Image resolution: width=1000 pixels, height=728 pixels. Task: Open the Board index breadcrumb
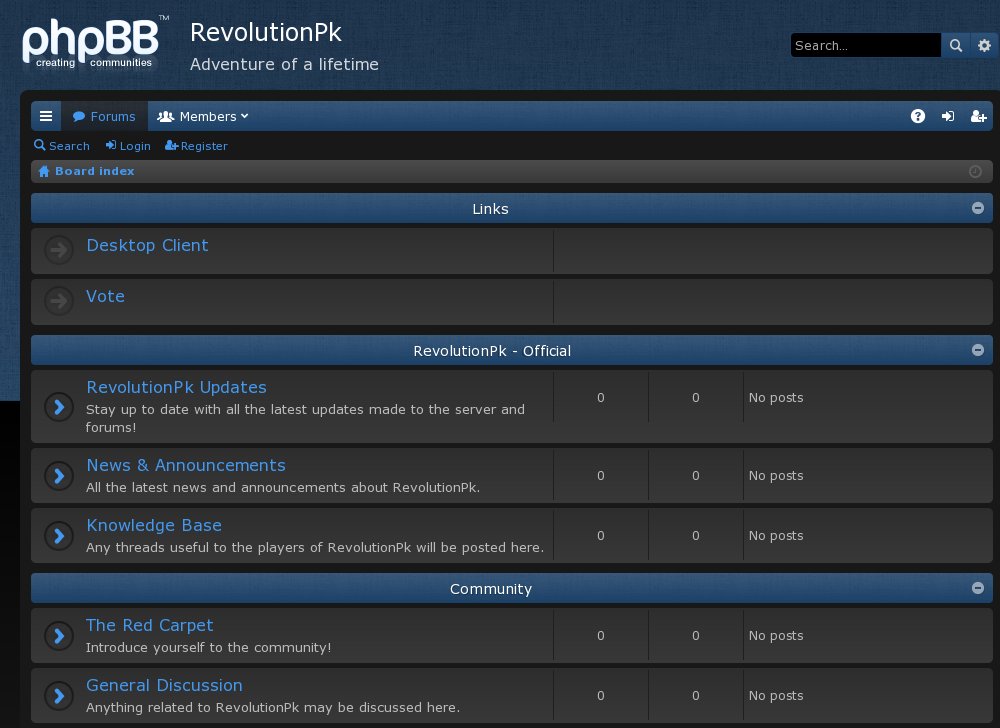[x=94, y=171]
